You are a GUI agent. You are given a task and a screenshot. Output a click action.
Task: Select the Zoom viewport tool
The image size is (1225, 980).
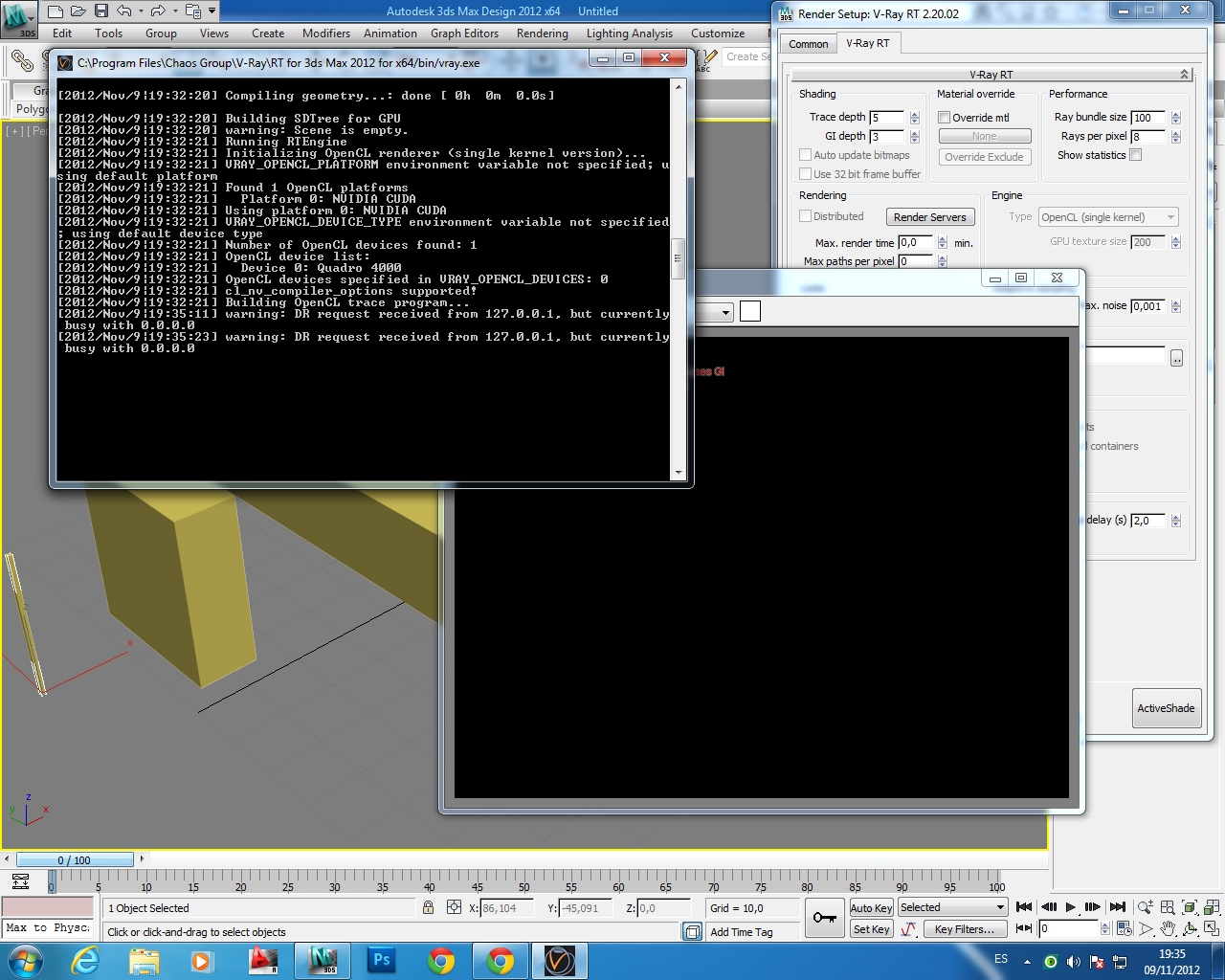pyautogui.click(x=1146, y=907)
